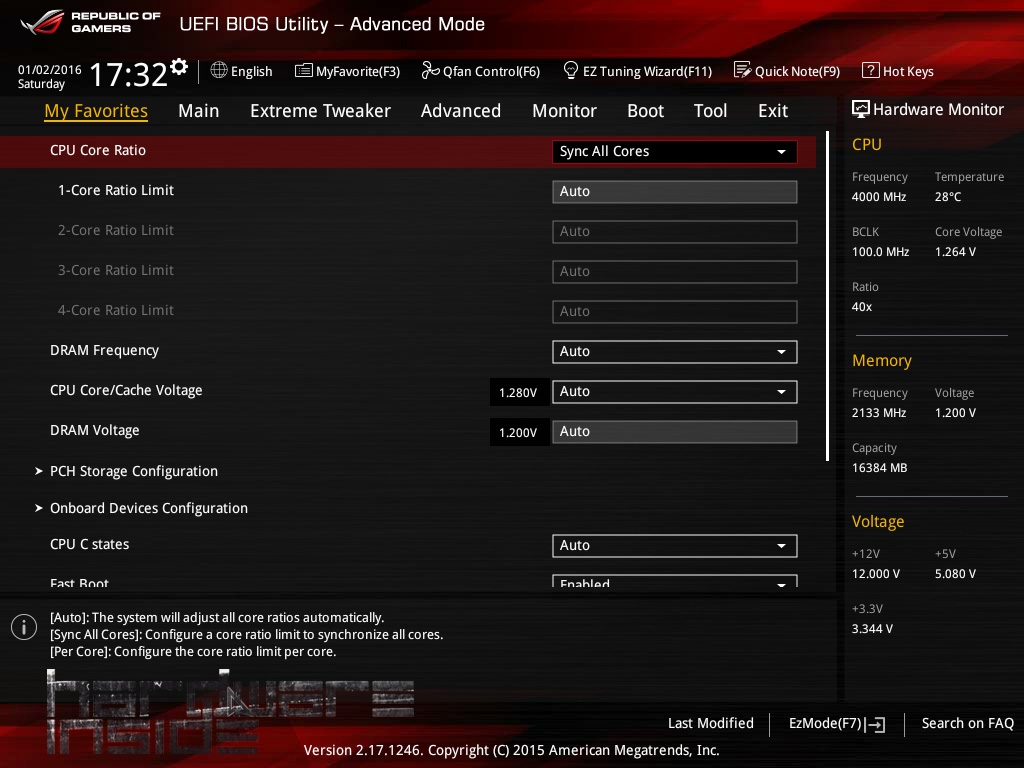Click the 12.000 V reading
The image size is (1024, 768).
click(x=876, y=573)
